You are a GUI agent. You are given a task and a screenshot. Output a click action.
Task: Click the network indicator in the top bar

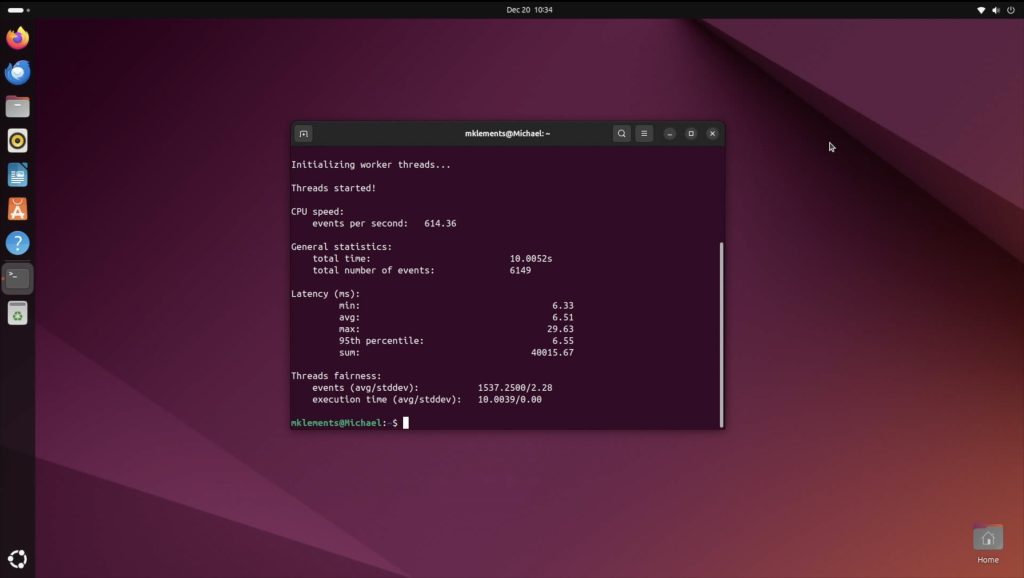981,10
